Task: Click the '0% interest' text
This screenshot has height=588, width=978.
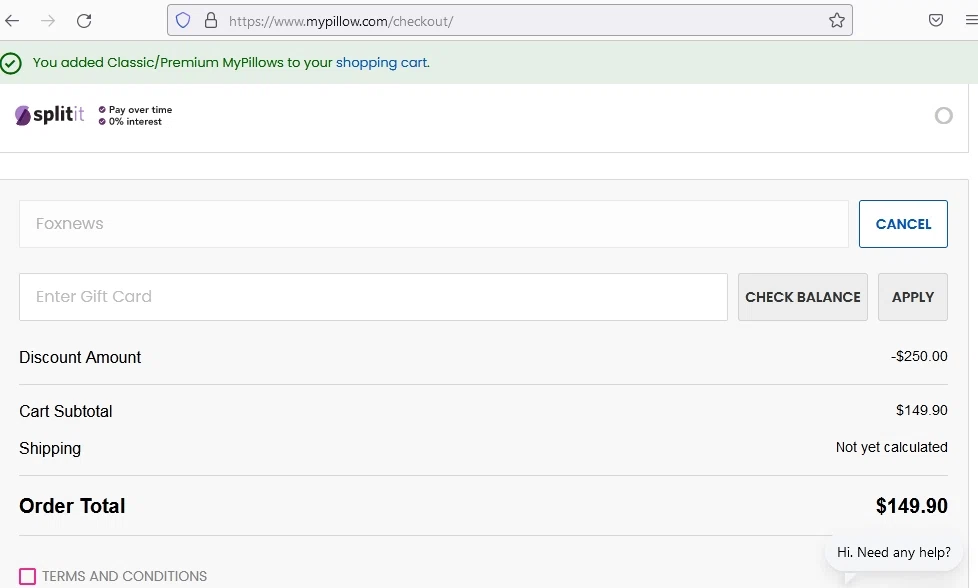Action: tap(135, 122)
